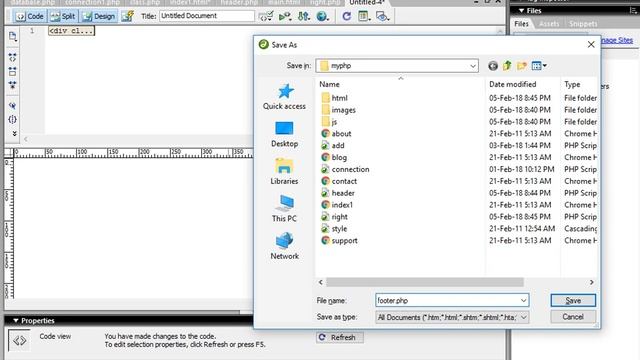This screenshot has height=360, width=640.
Task: Click the Collapse Selection icon
Action: [13, 71]
